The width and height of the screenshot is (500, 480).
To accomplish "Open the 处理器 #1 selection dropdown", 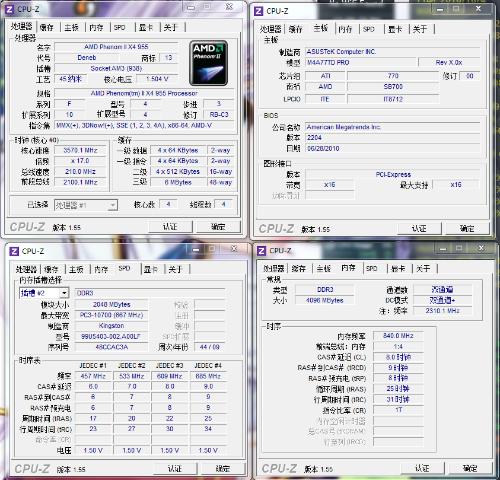I will click(86, 205).
